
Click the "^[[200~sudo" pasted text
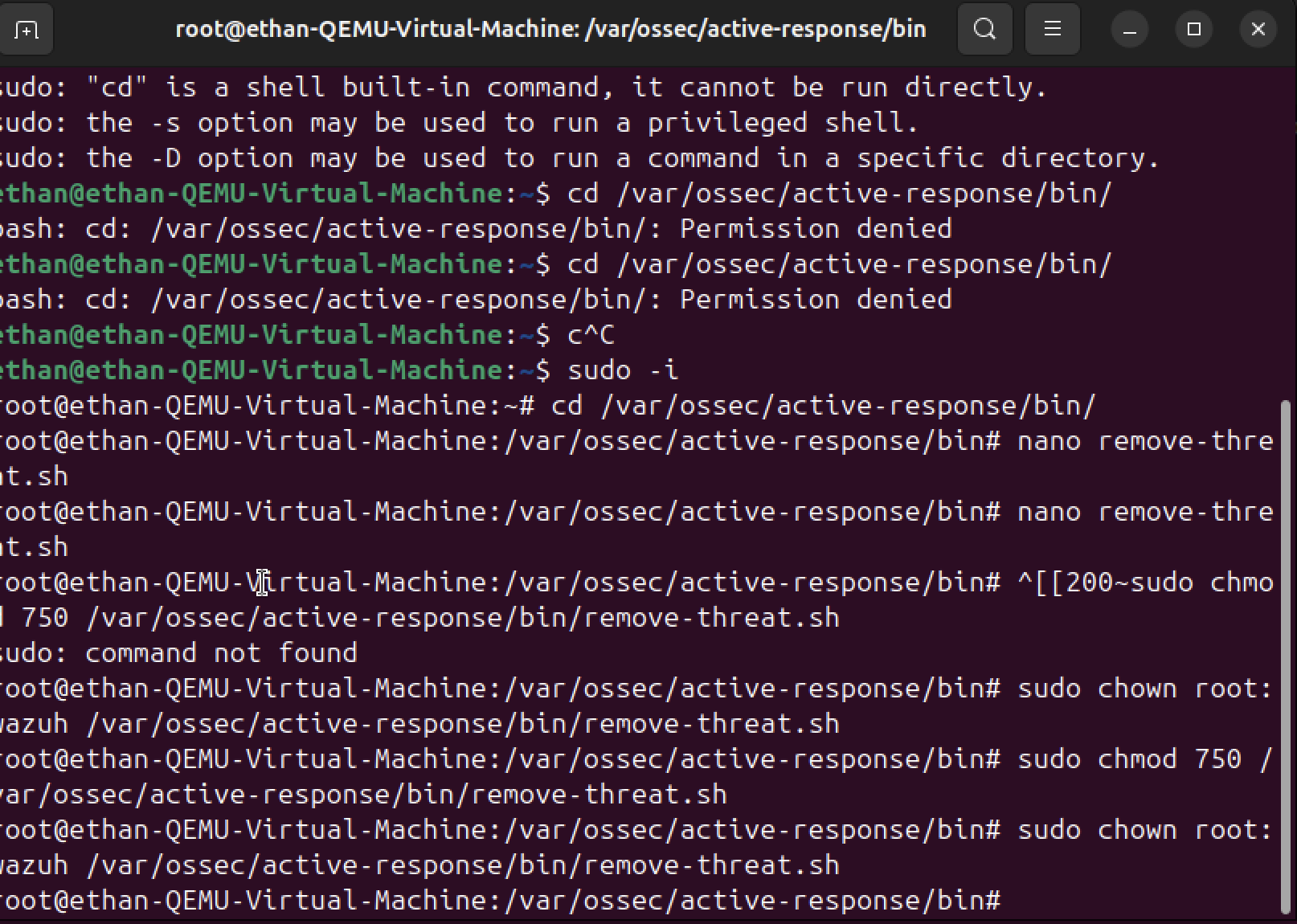pyautogui.click(x=1105, y=583)
